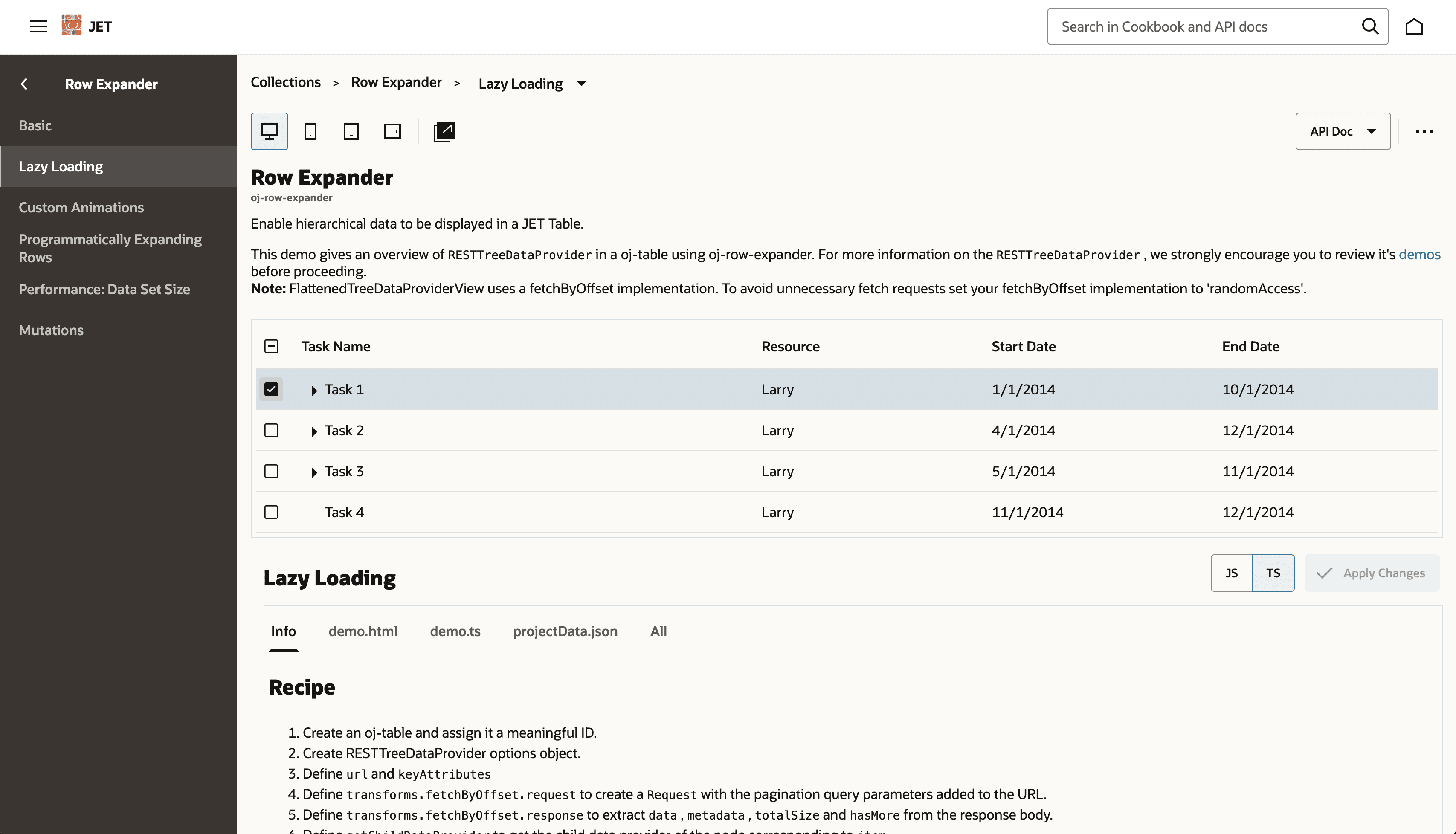
Task: Check the Task 3 row checkbox
Action: [271, 471]
